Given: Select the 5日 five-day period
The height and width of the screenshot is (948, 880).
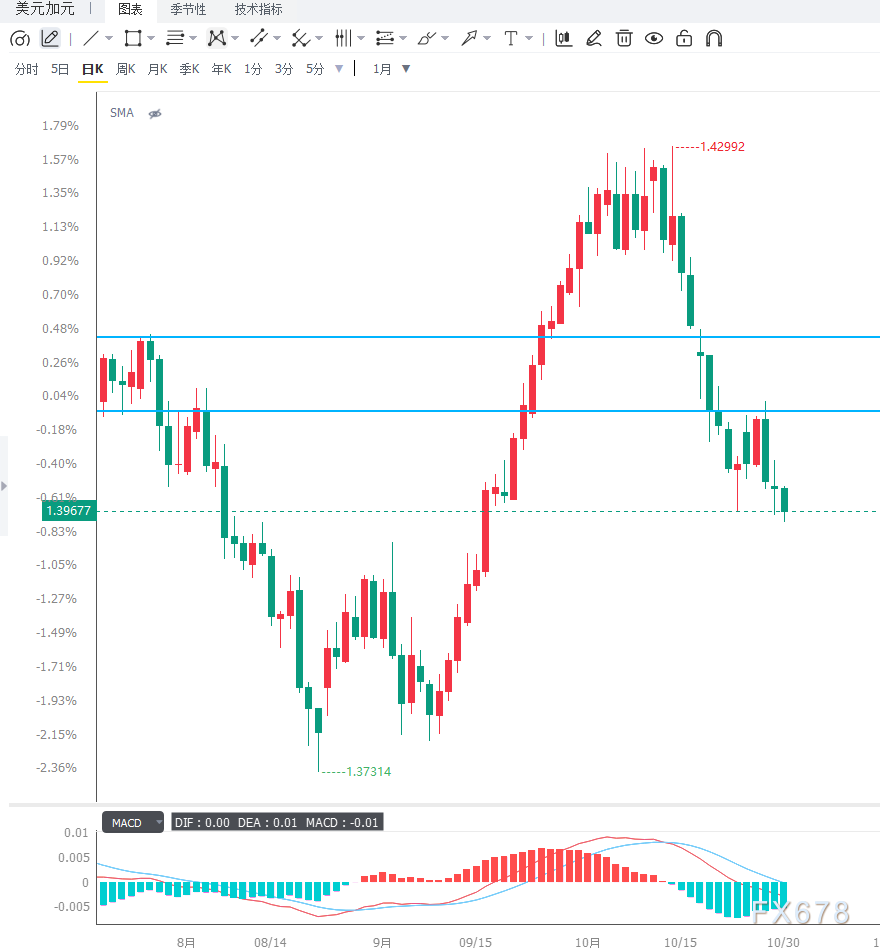Looking at the screenshot, I should coord(60,70).
